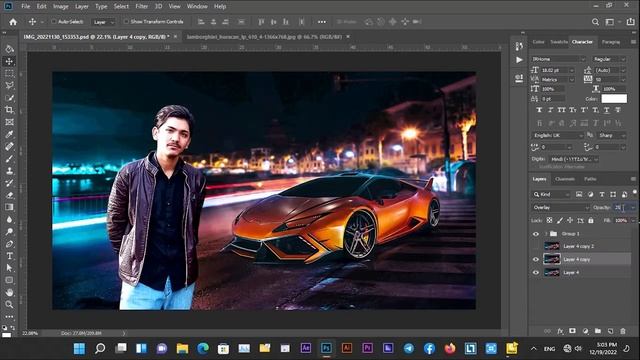This screenshot has width=640, height=360.
Task: Create a new group folder icon
Action: [x=598, y=331]
